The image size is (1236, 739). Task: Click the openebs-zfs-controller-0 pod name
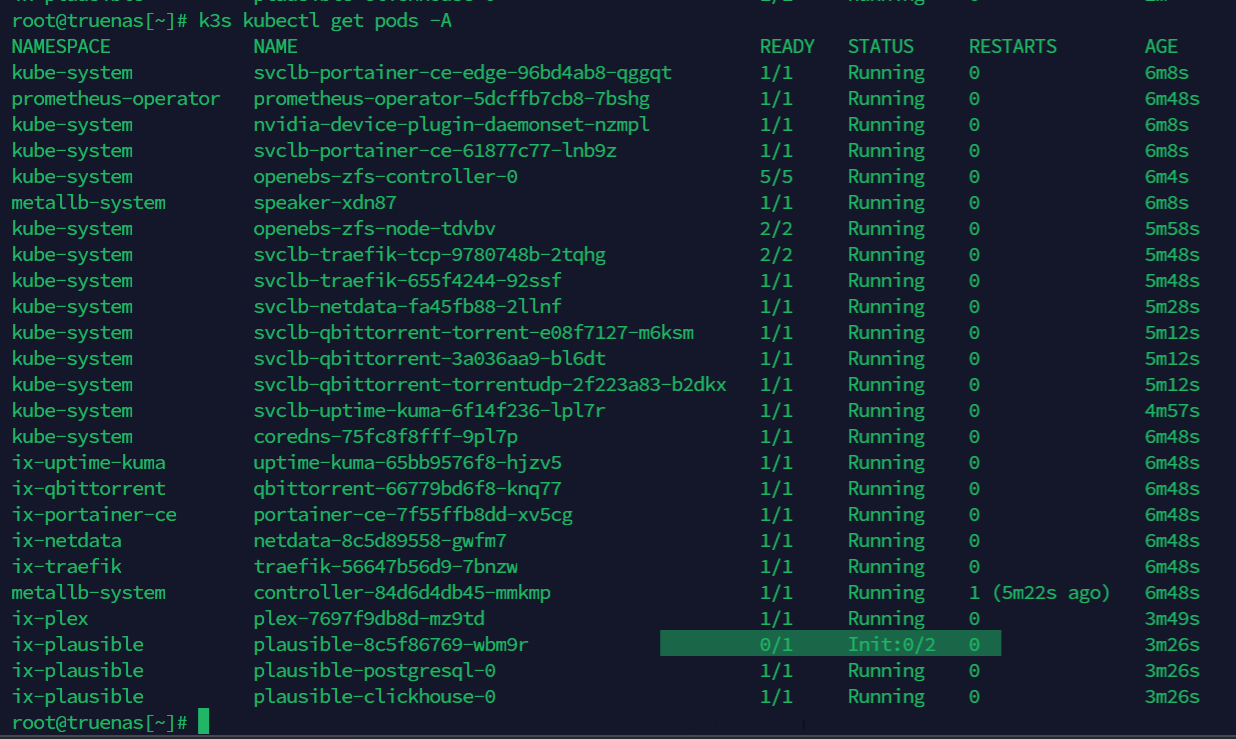[385, 176]
